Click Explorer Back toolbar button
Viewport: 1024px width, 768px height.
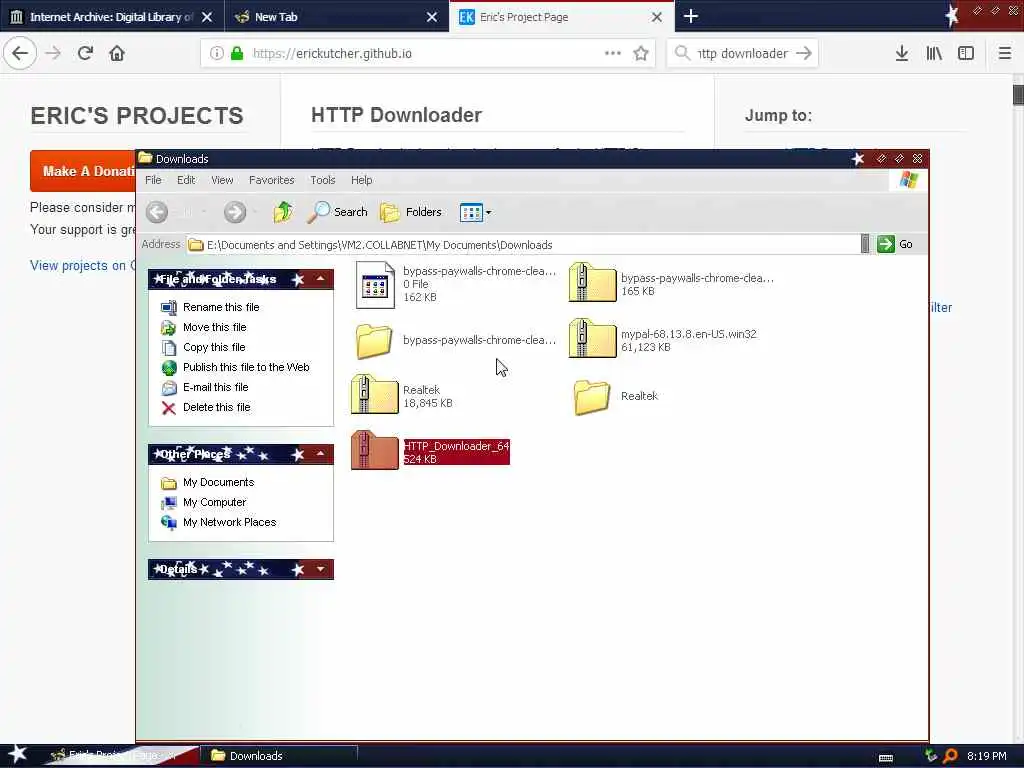157,212
